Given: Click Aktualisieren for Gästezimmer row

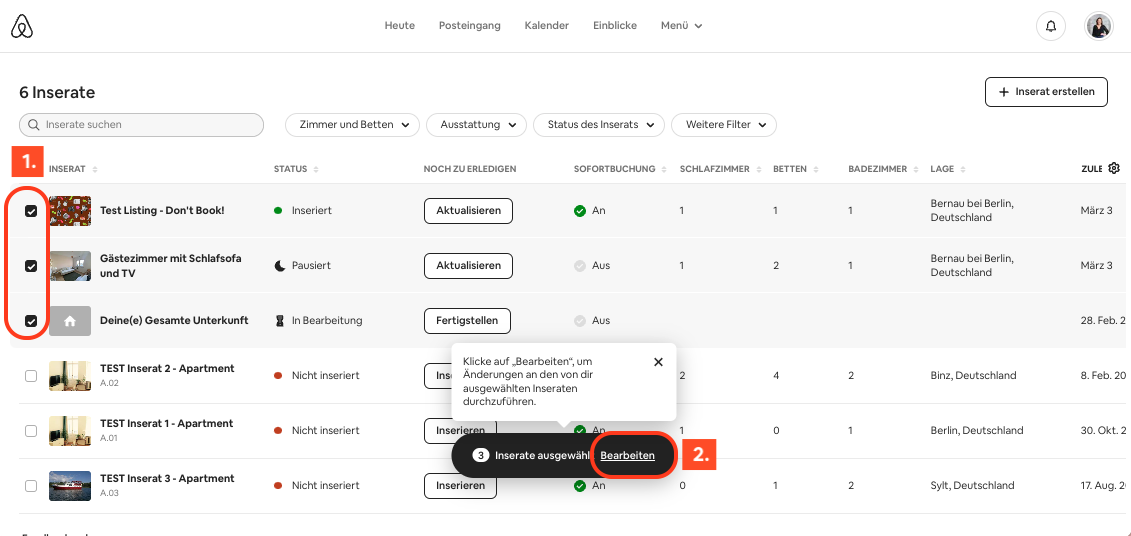Looking at the screenshot, I should click(x=468, y=265).
